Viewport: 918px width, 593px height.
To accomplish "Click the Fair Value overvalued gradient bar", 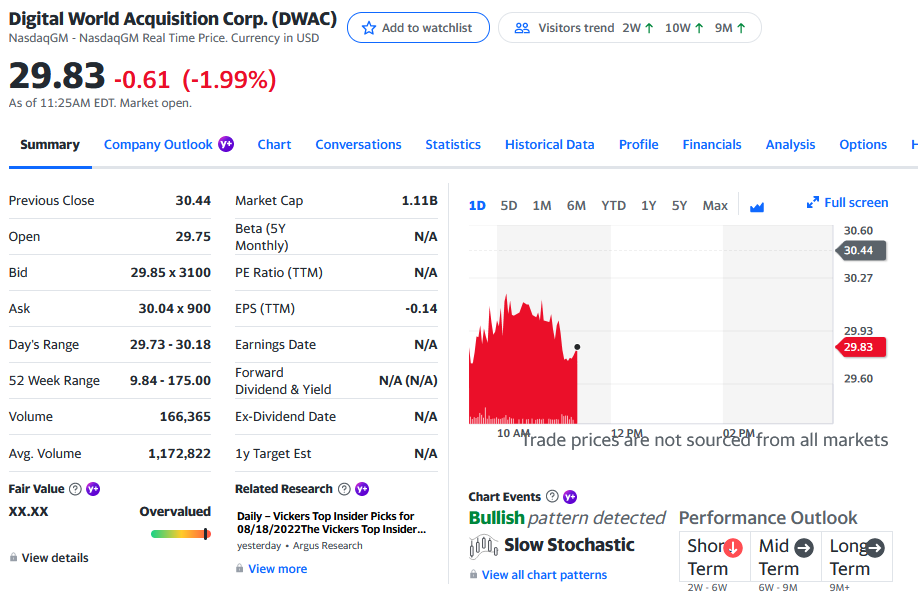I will [180, 534].
